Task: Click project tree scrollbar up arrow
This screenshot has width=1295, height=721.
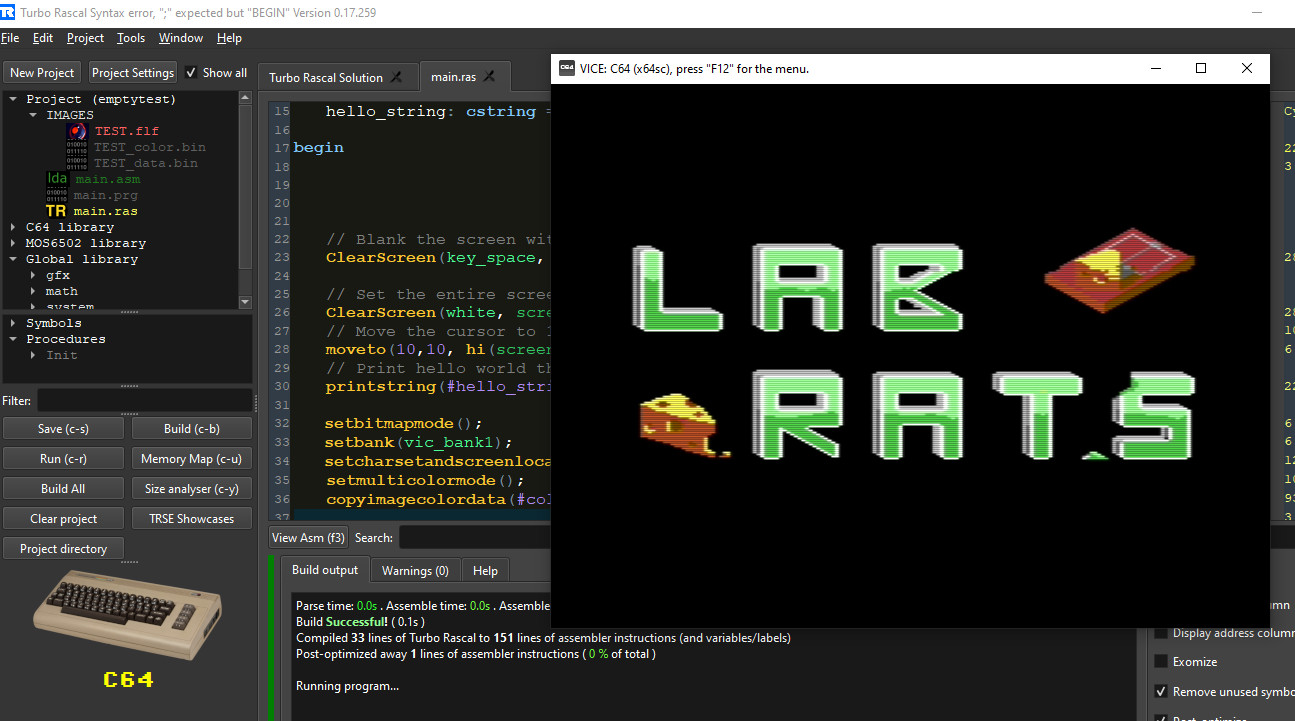Action: [x=246, y=98]
